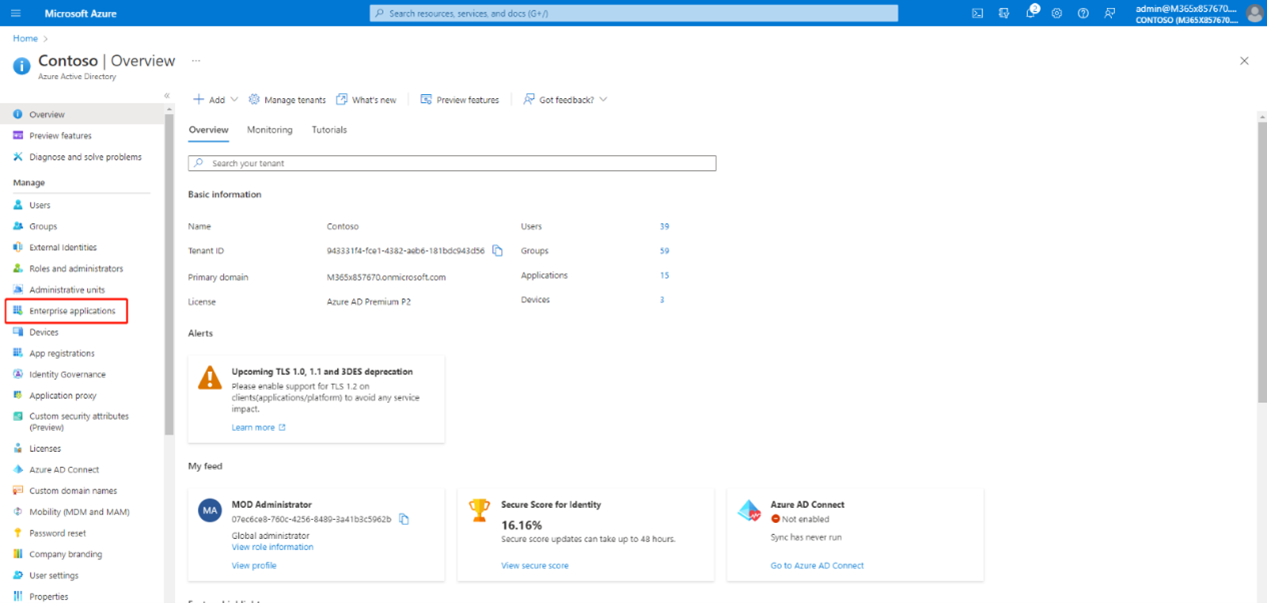Open Company branding
This screenshot has width=1267, height=603.
pos(65,554)
